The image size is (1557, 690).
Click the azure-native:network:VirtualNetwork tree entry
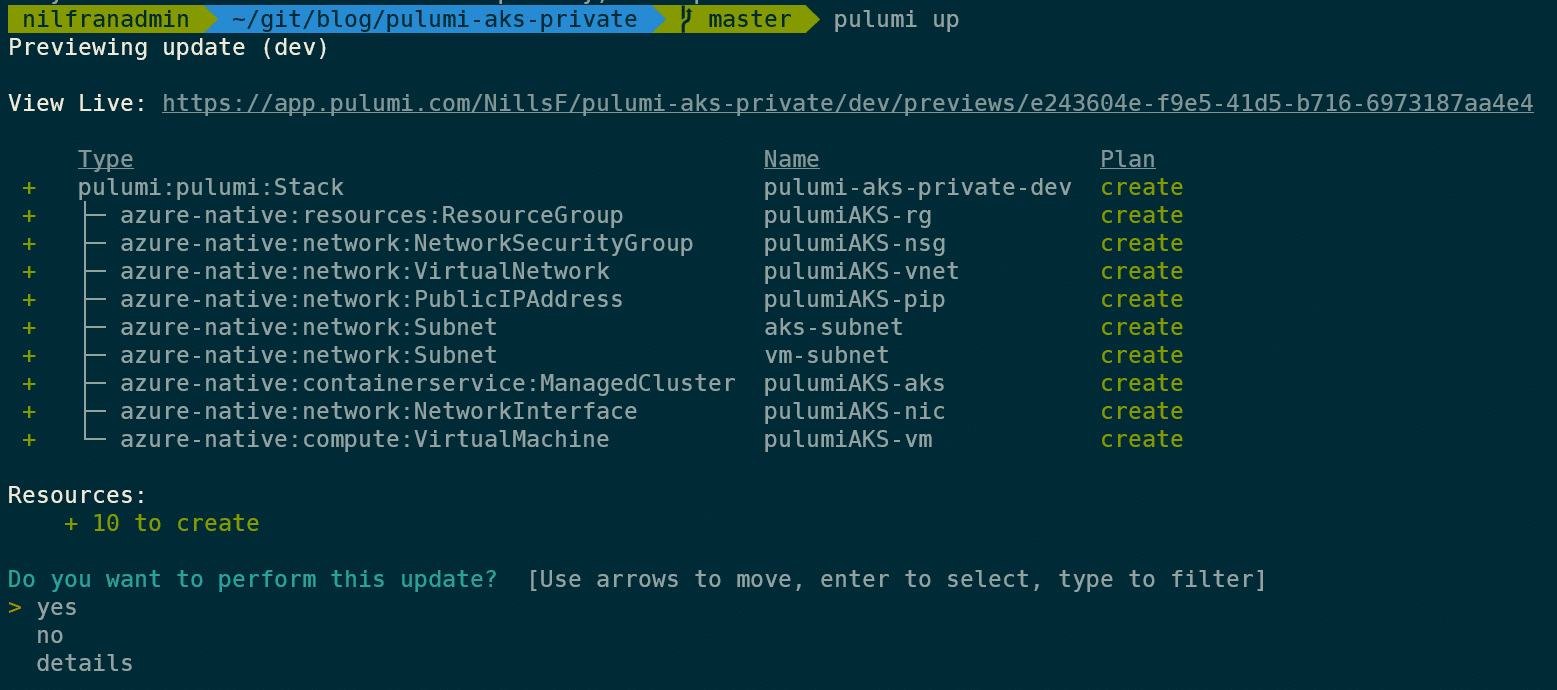tap(365, 271)
